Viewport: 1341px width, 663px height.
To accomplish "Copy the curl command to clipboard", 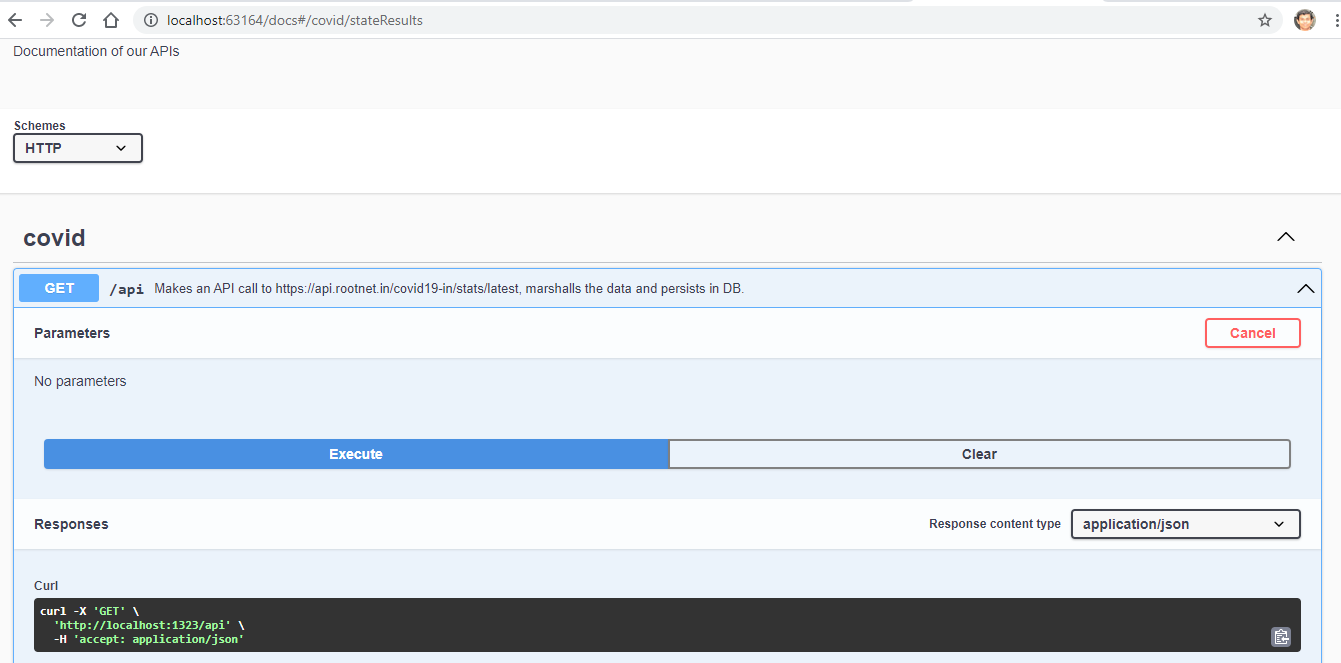I will pos(1281,636).
